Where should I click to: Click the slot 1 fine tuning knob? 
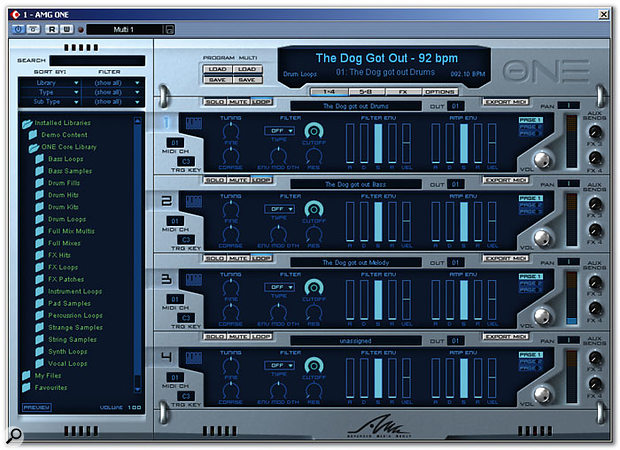231,130
